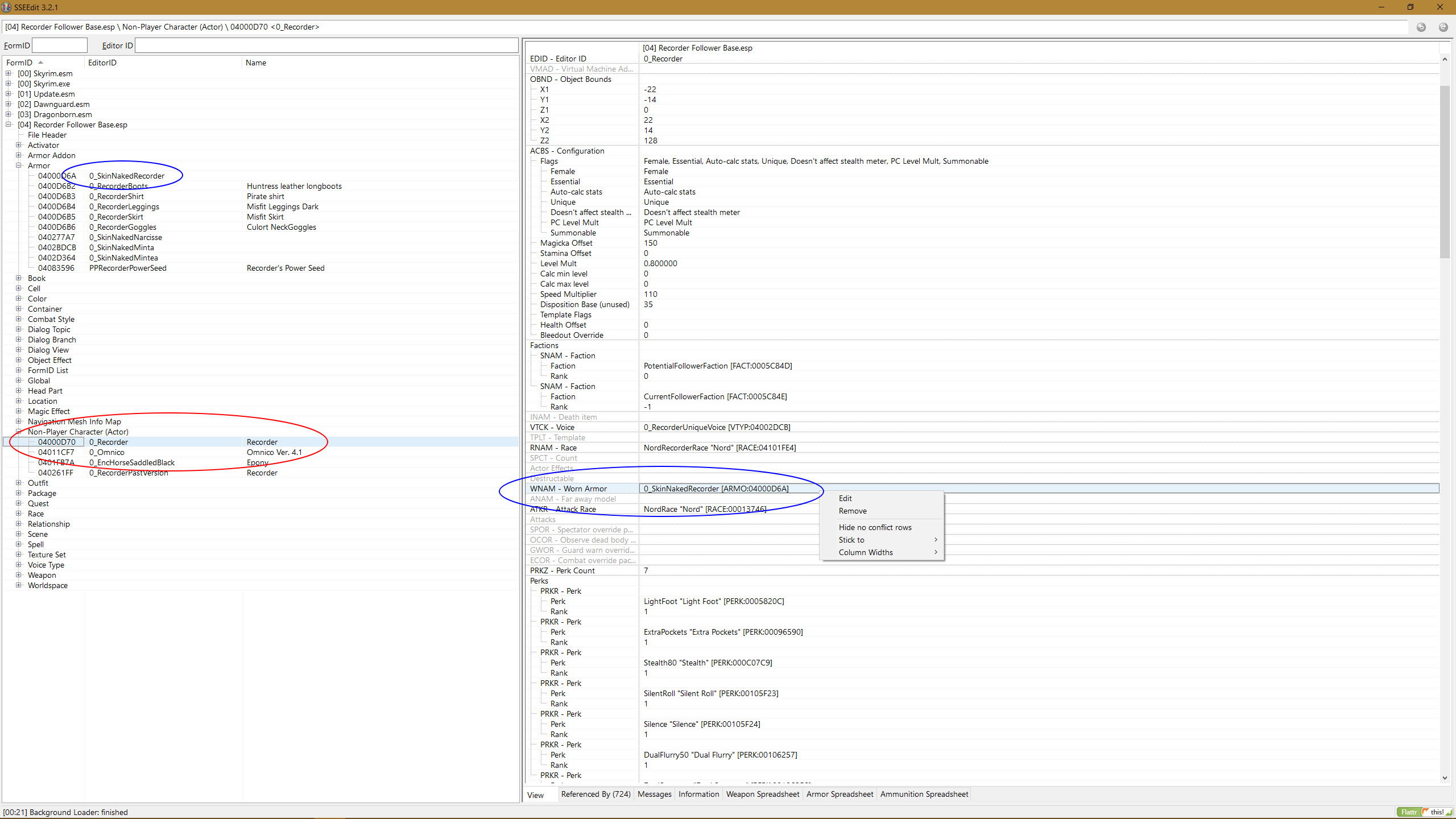Focus the Editor ID search field
Viewport: 1456px width, 819px height.
[x=326, y=45]
